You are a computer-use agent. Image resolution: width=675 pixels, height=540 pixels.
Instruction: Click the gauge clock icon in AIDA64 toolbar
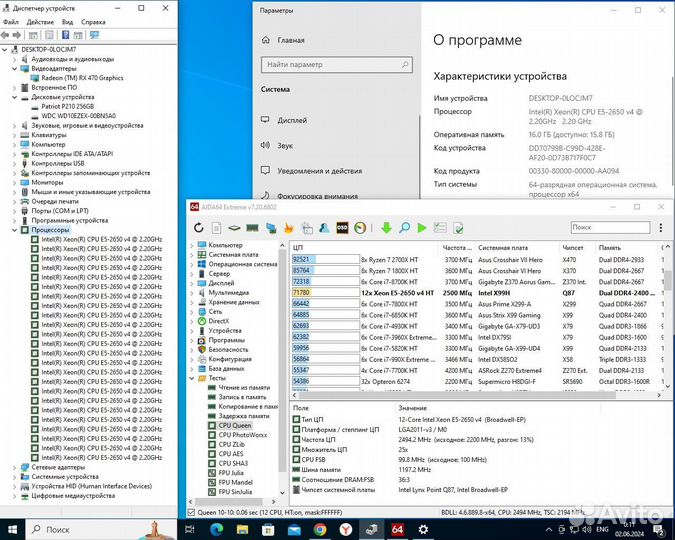pyautogui.click(x=360, y=228)
